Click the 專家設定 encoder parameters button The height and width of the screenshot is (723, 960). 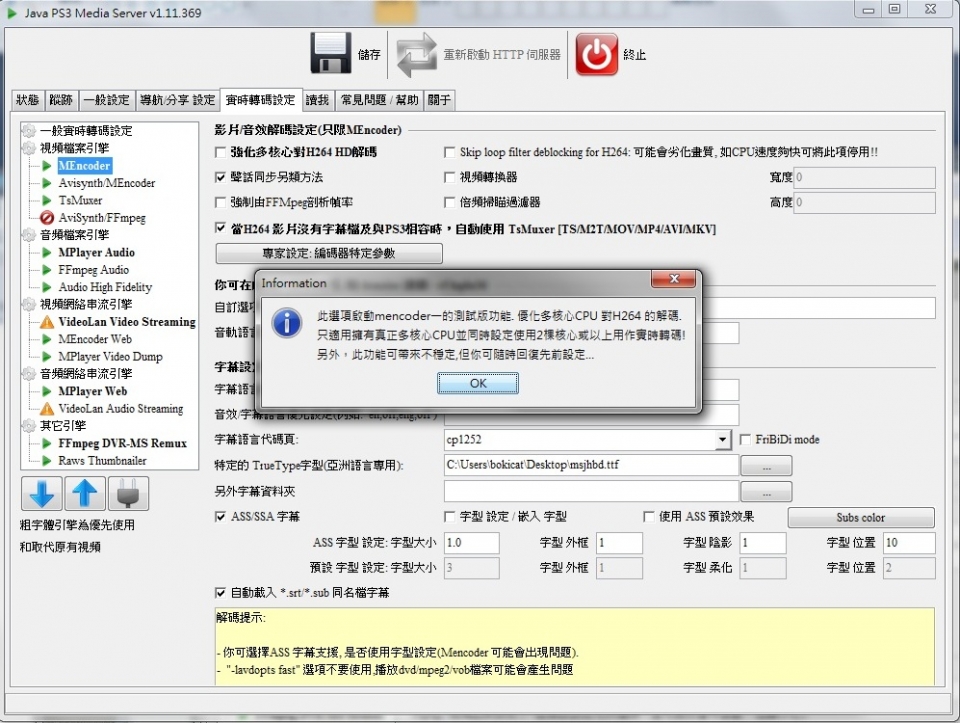pos(329,253)
